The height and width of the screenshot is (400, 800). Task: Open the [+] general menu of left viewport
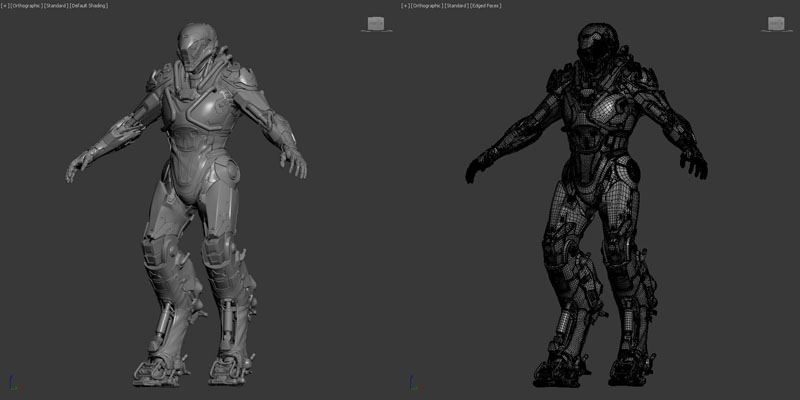click(4, 5)
